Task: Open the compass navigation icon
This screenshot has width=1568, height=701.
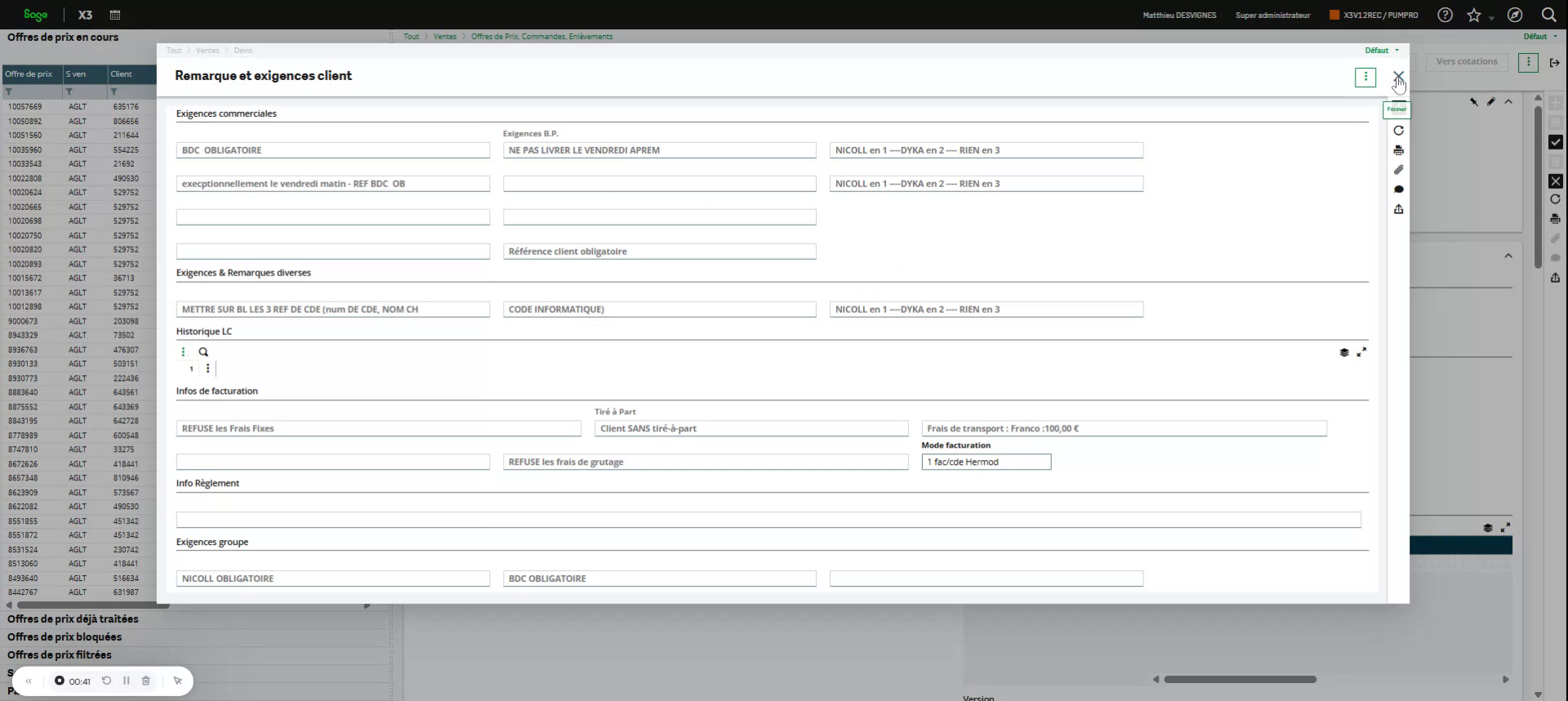Action: [1515, 15]
